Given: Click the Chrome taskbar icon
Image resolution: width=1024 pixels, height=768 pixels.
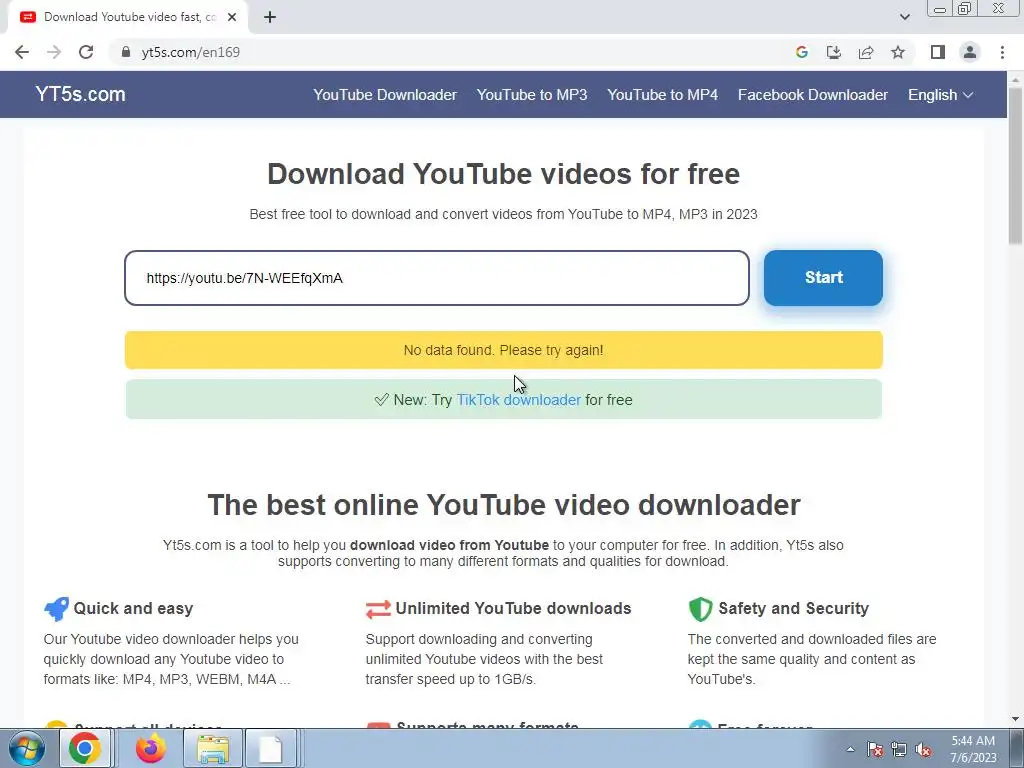Looking at the screenshot, I should click(85, 748).
